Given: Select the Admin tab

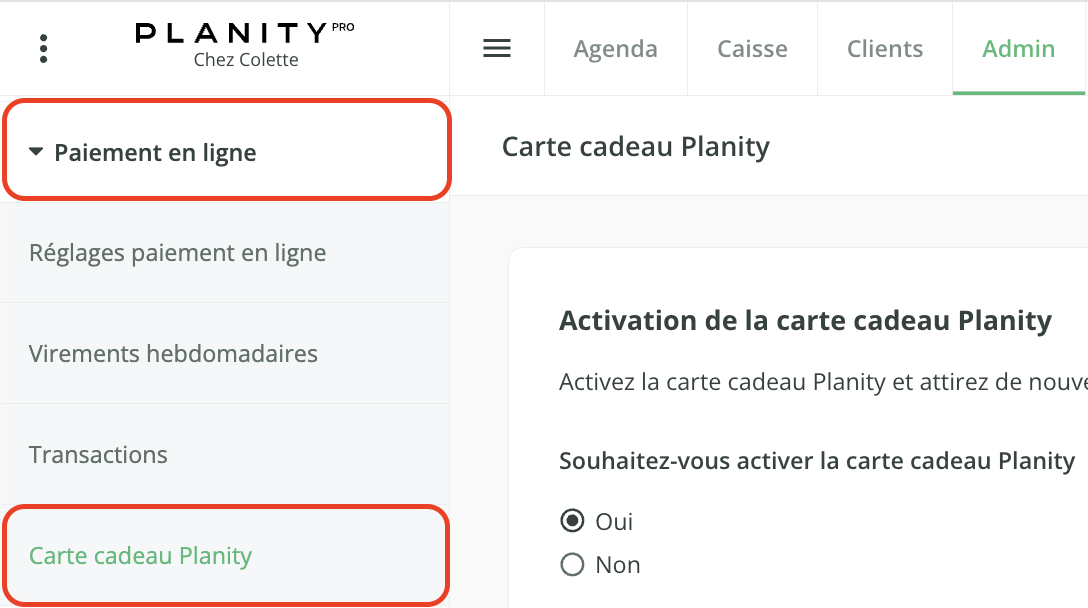Looking at the screenshot, I should point(1019,49).
